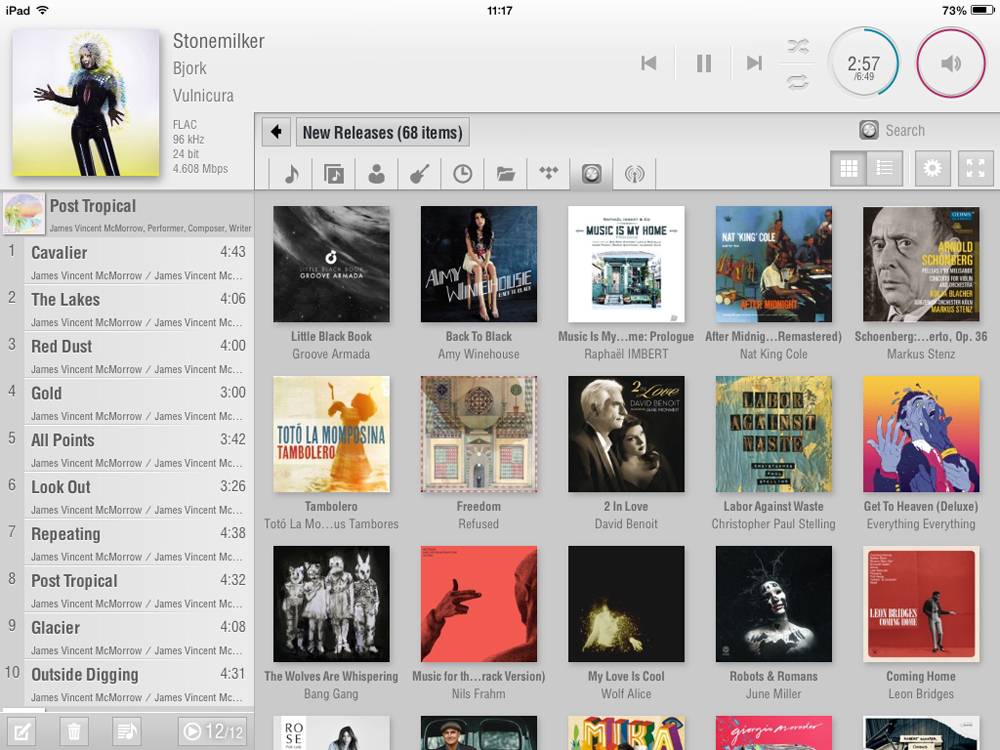This screenshot has width=1000, height=750.
Task: Play track 5 All Points
Action: point(128,450)
